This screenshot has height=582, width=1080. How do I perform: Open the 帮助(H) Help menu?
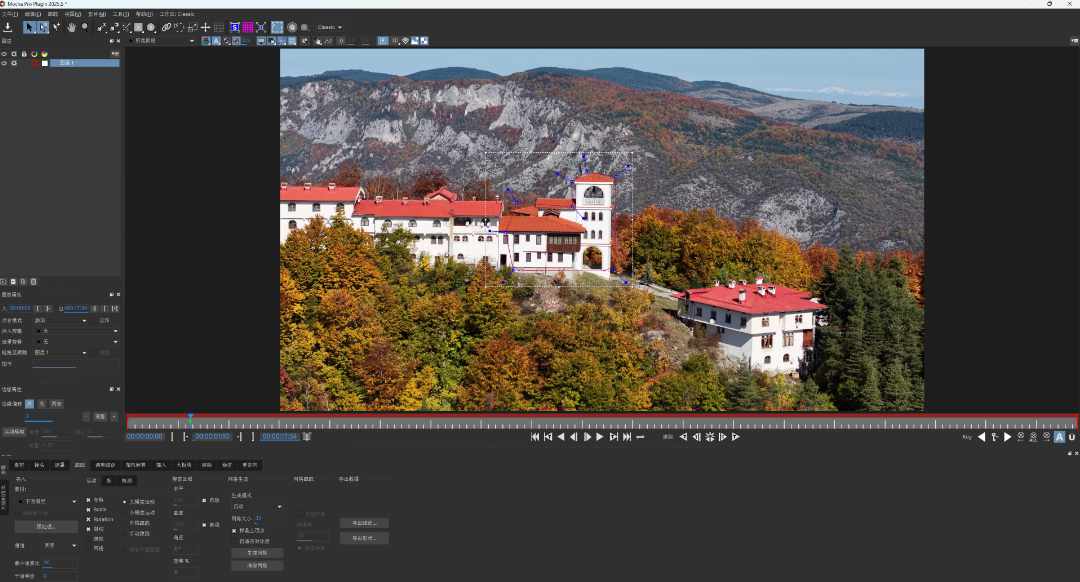click(144, 14)
